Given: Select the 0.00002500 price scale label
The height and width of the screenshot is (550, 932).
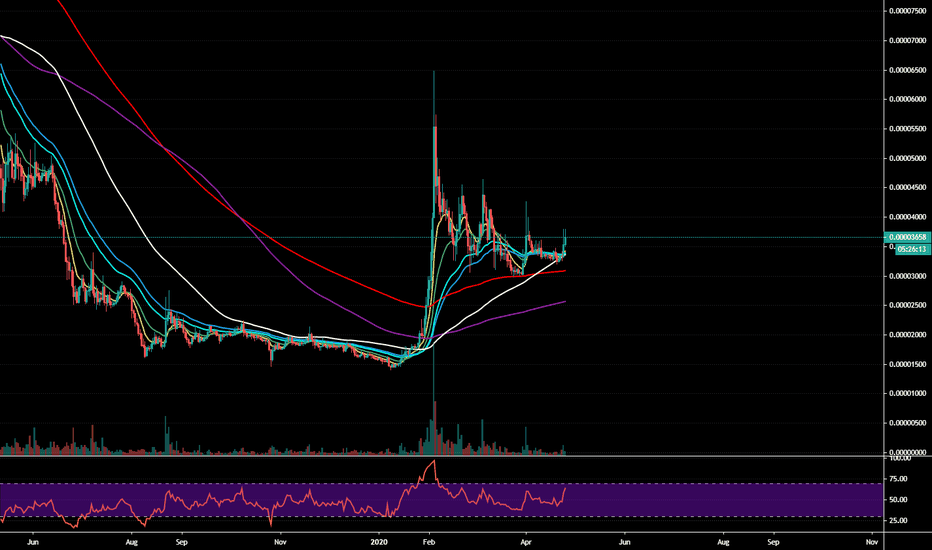Looking at the screenshot, I should (908, 306).
